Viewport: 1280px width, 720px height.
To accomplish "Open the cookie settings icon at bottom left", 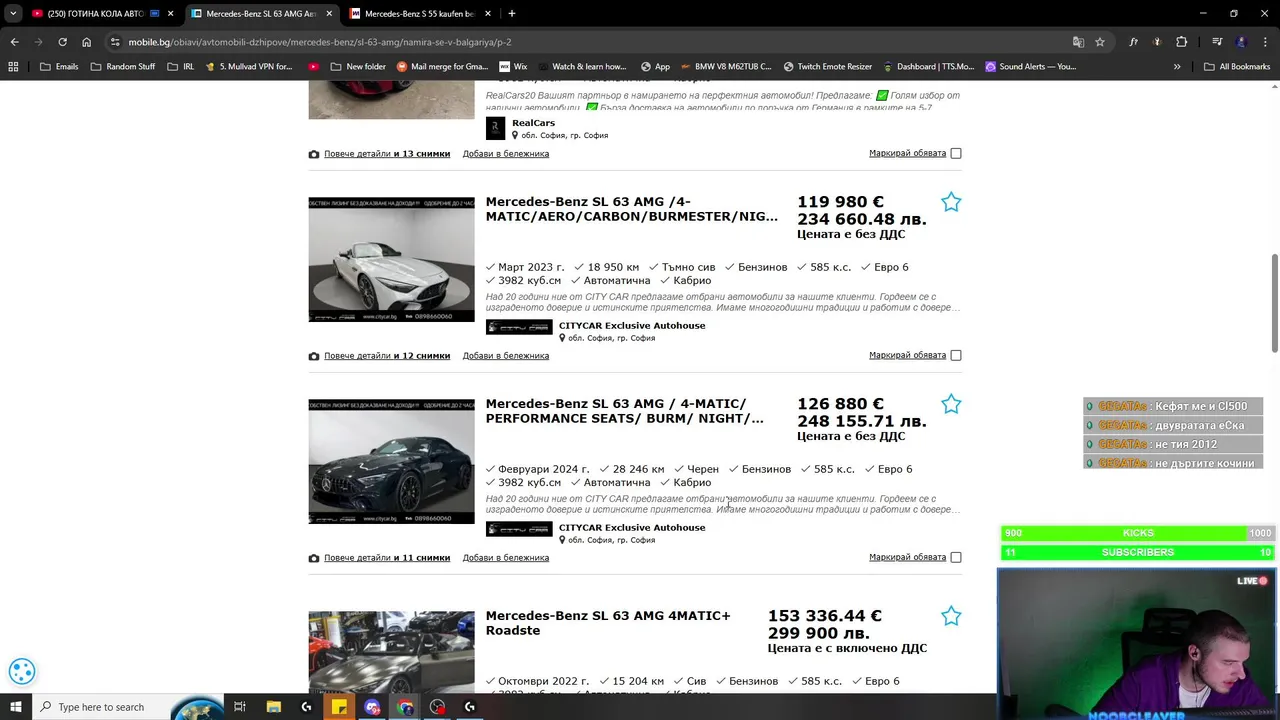I will [22, 671].
